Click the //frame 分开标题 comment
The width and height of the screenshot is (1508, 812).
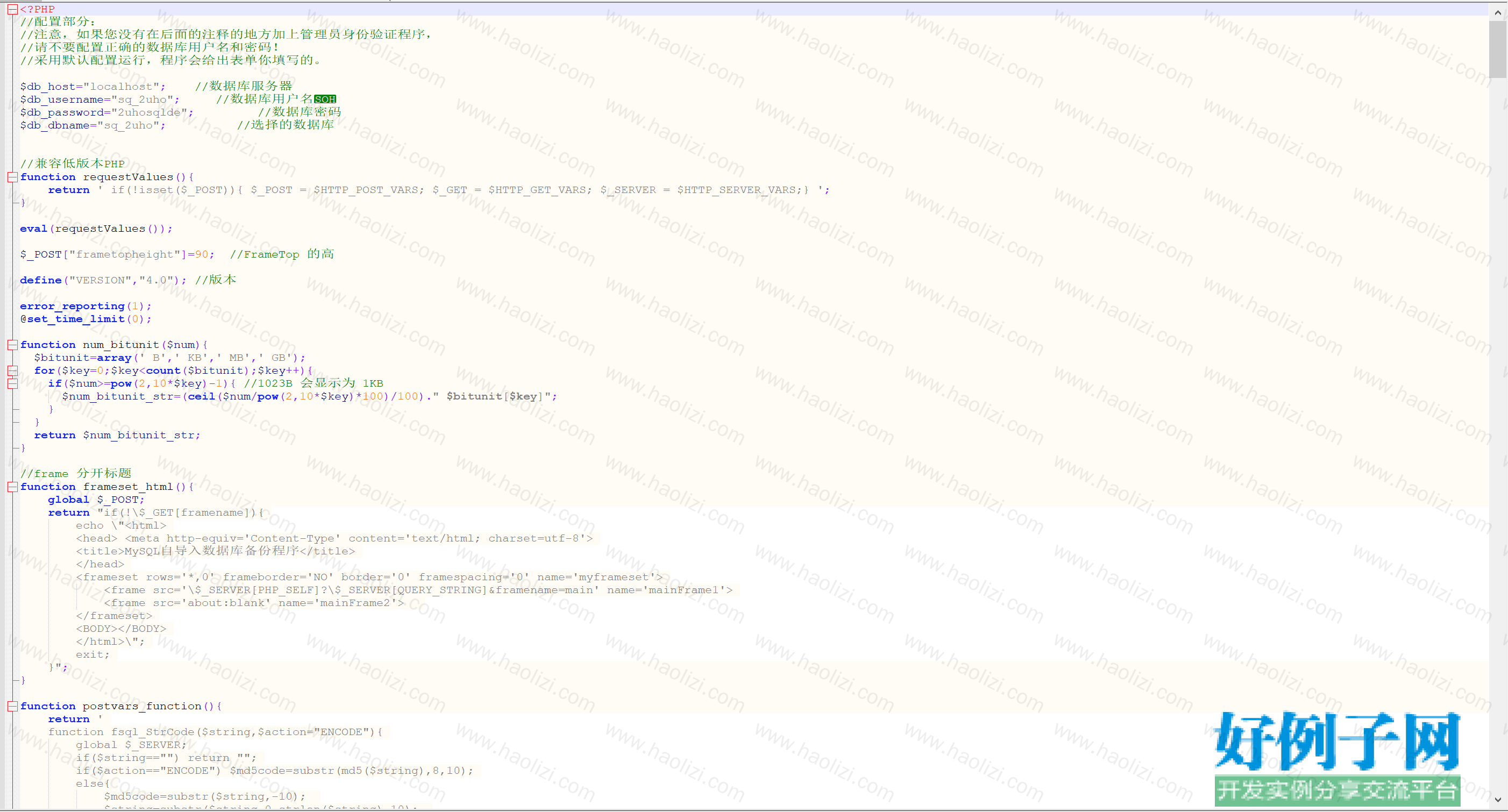(75, 474)
